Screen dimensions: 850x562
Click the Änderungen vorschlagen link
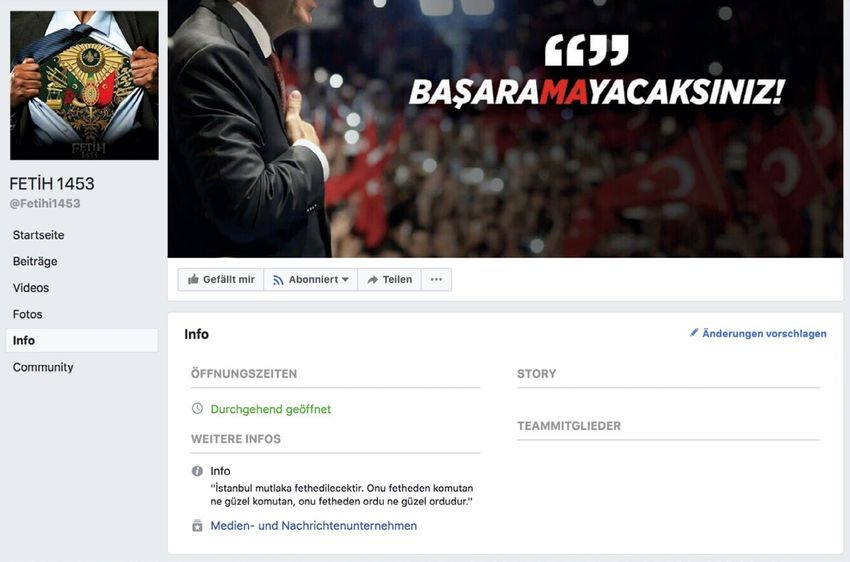pyautogui.click(x=764, y=333)
